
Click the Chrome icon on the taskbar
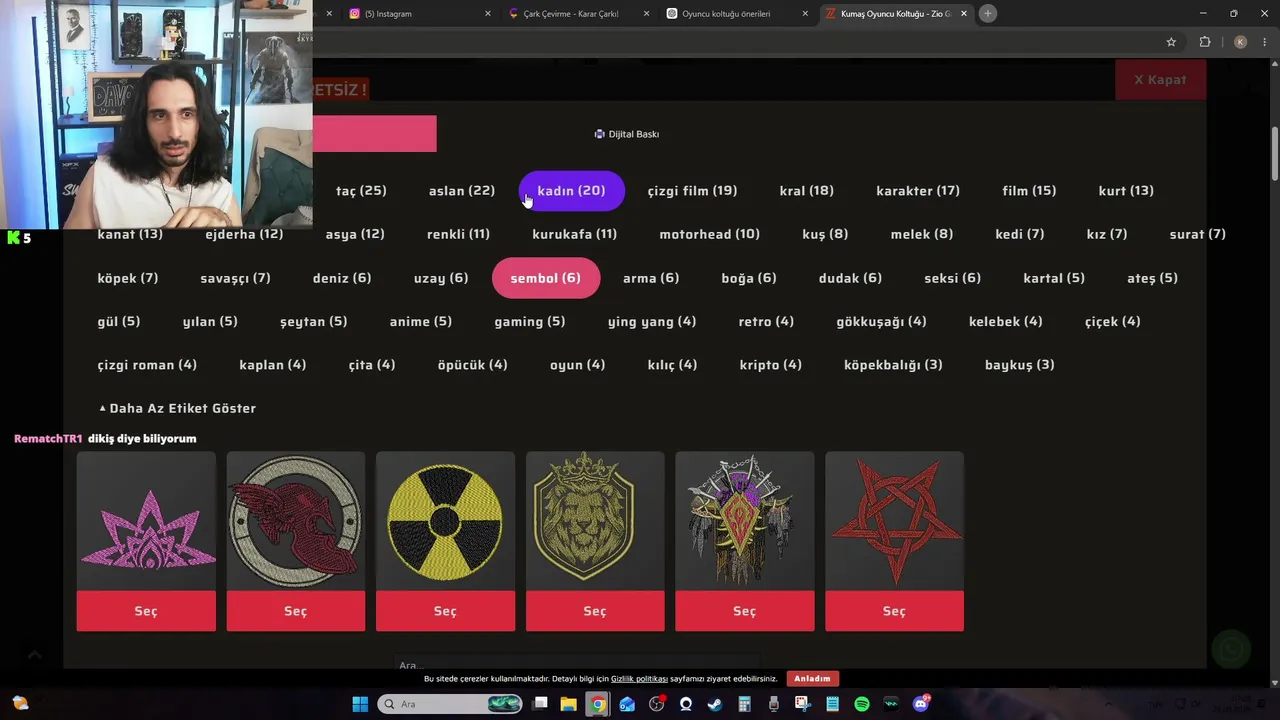click(597, 704)
